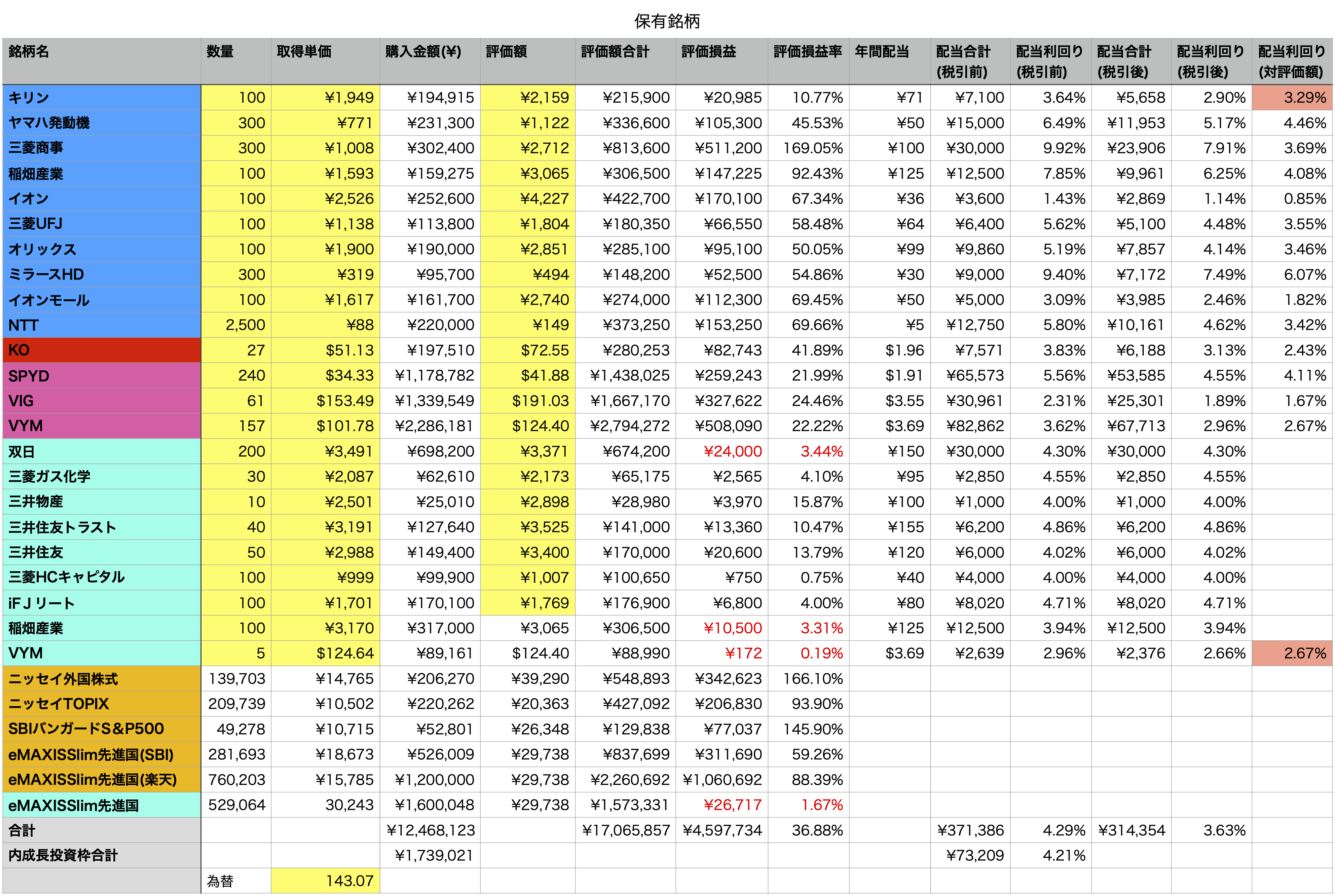Click the 三井住友トラスト name cell
This screenshot has width=1335, height=896.
click(102, 527)
